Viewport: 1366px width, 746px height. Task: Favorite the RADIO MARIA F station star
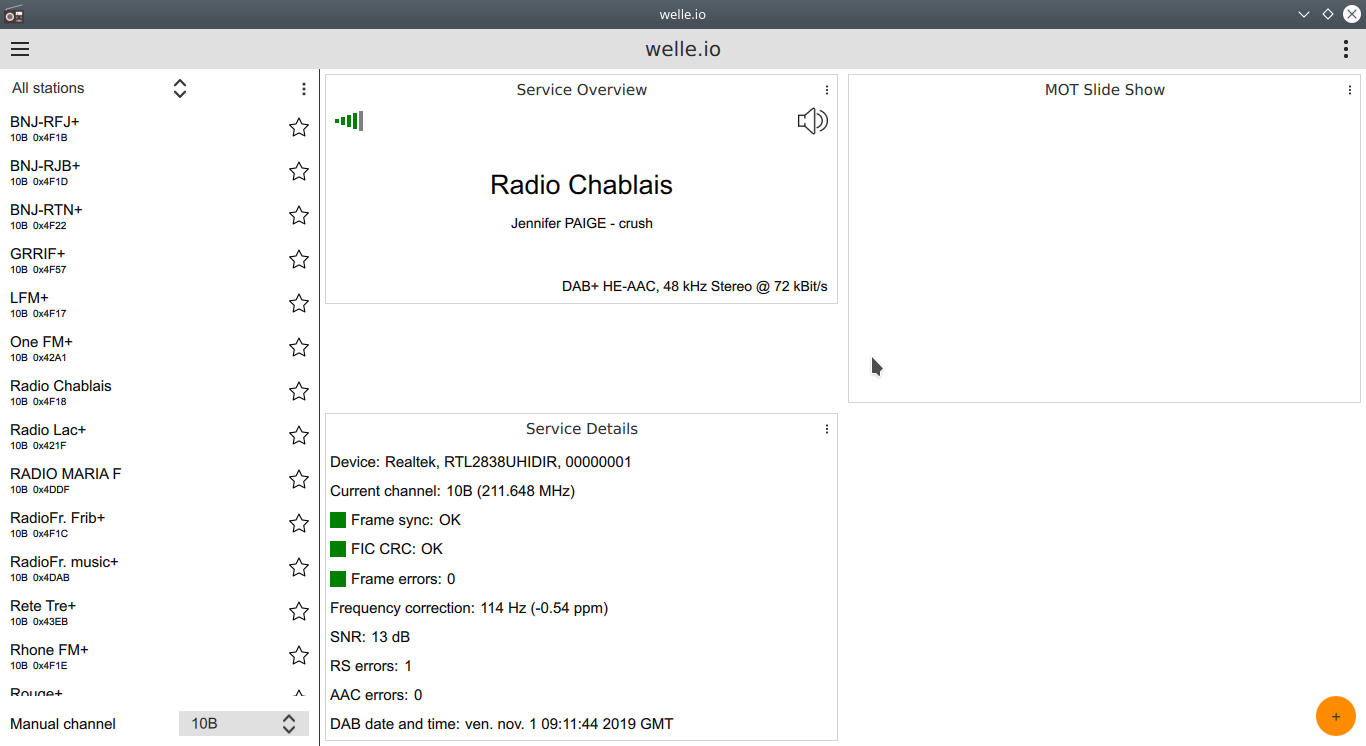click(x=299, y=479)
